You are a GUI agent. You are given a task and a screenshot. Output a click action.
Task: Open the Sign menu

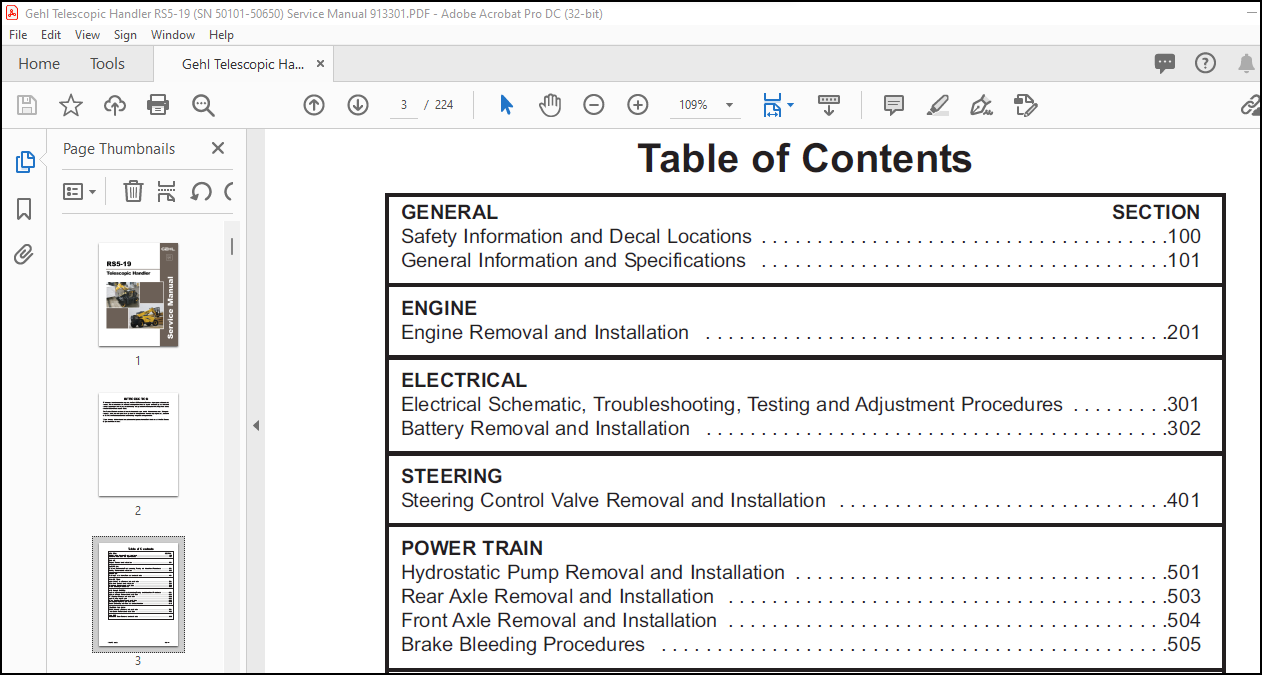(x=125, y=34)
